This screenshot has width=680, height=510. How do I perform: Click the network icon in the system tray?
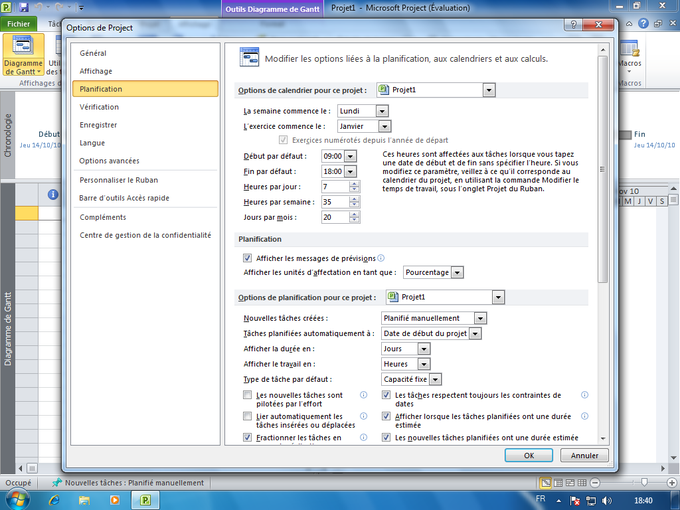point(591,501)
